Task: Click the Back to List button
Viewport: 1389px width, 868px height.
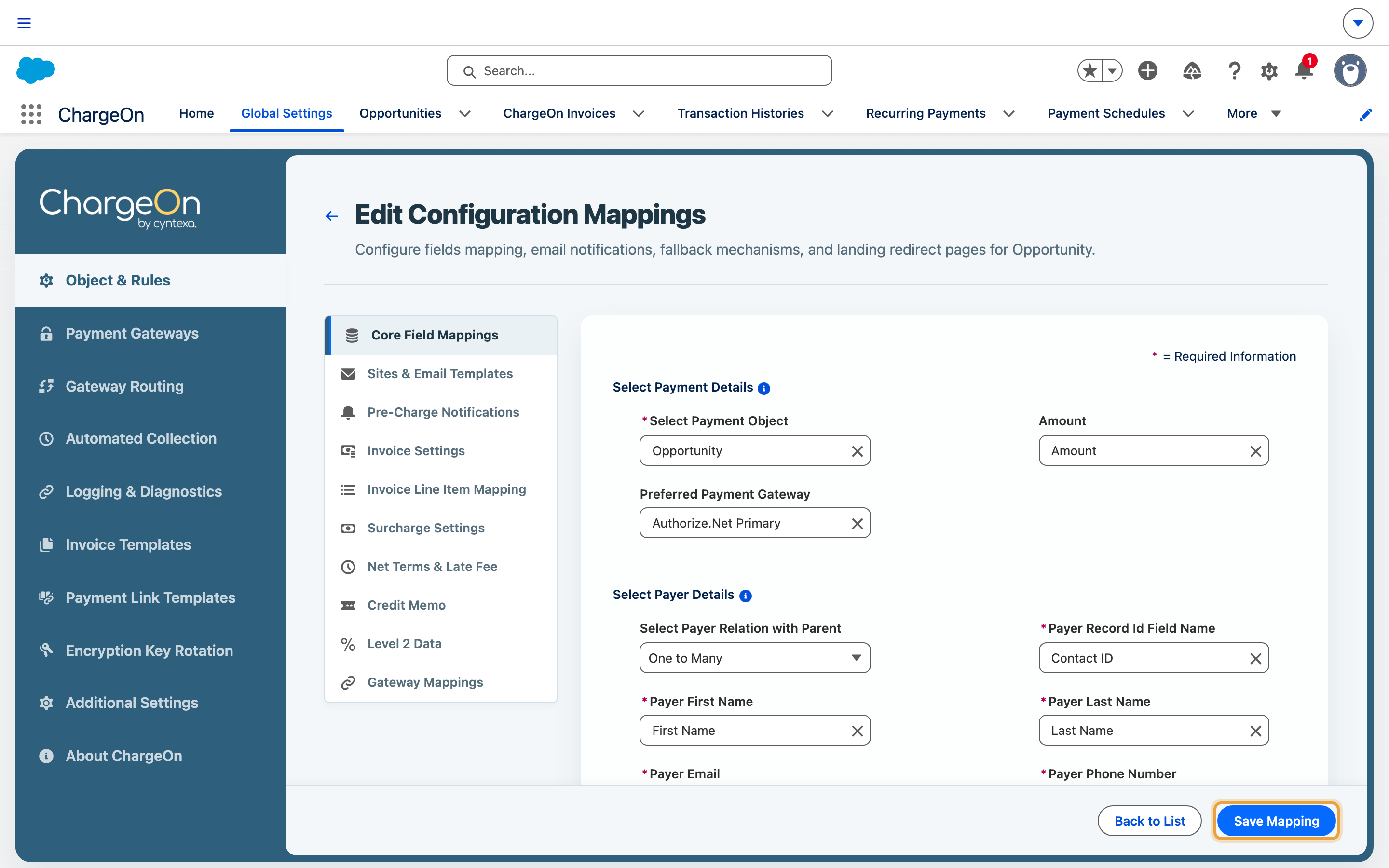Action: tap(1150, 821)
